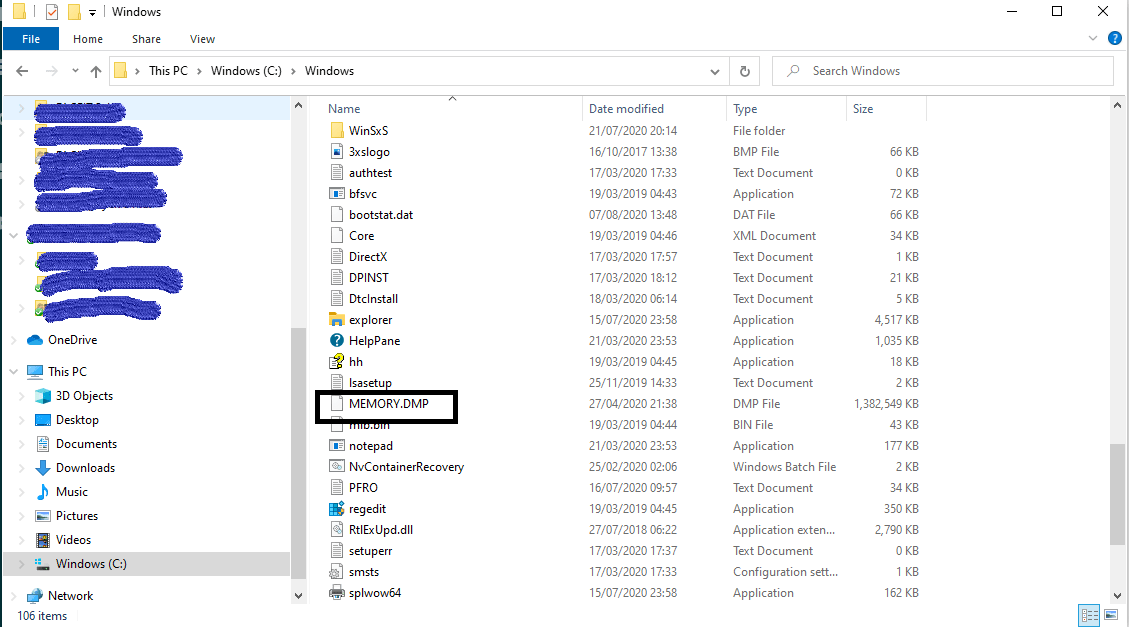1129x627 pixels.
Task: Sort by the Size column header
Action: click(863, 109)
